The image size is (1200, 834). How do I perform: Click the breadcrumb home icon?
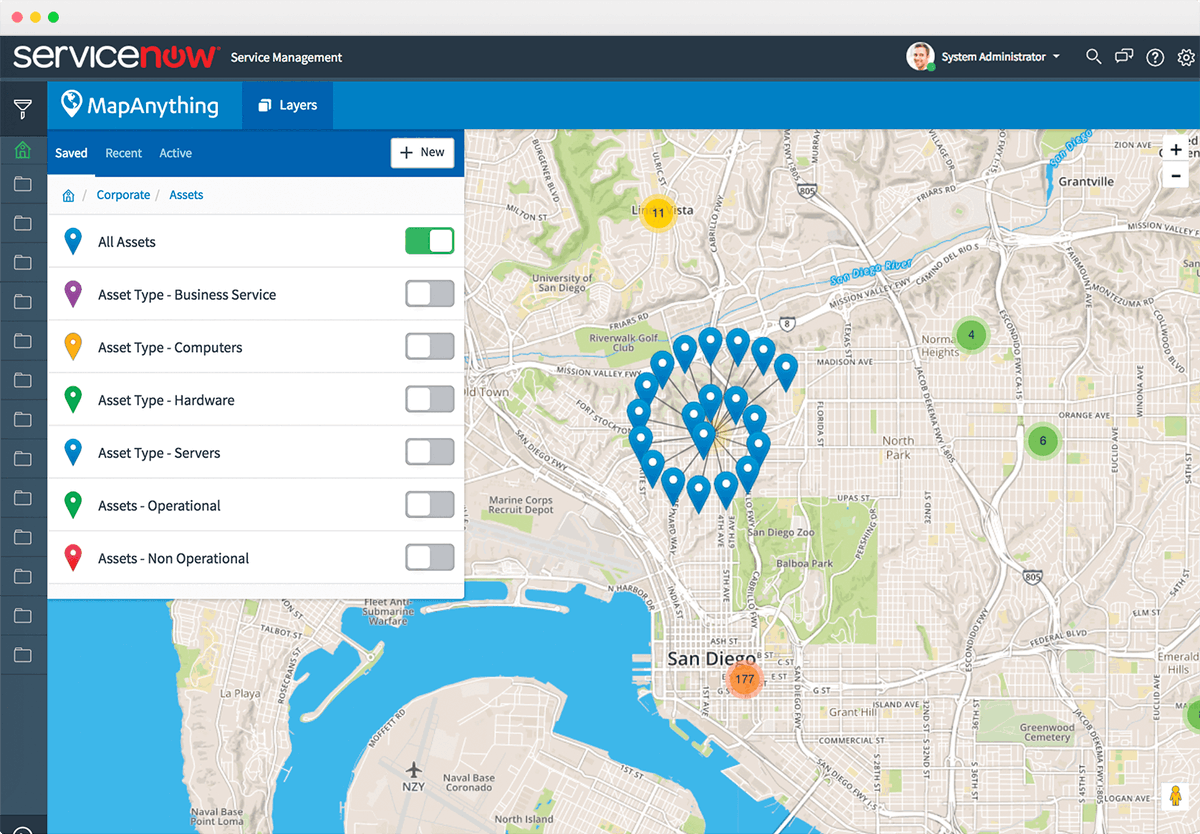point(68,195)
